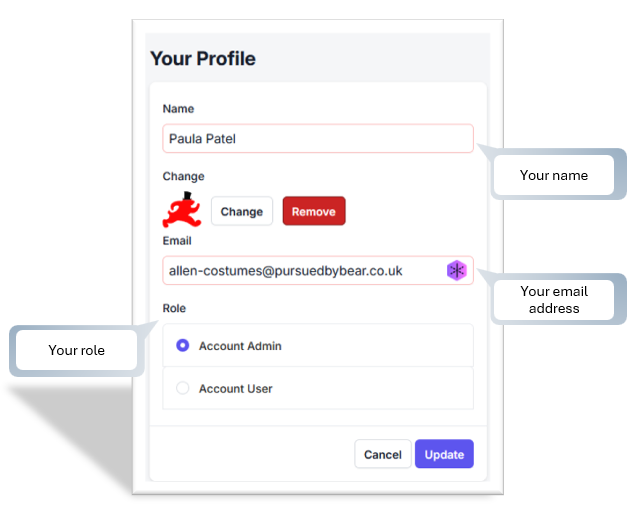This screenshot has height=505, width=632.
Task: Click the "Change" label above the avatar
Action: (x=183, y=176)
